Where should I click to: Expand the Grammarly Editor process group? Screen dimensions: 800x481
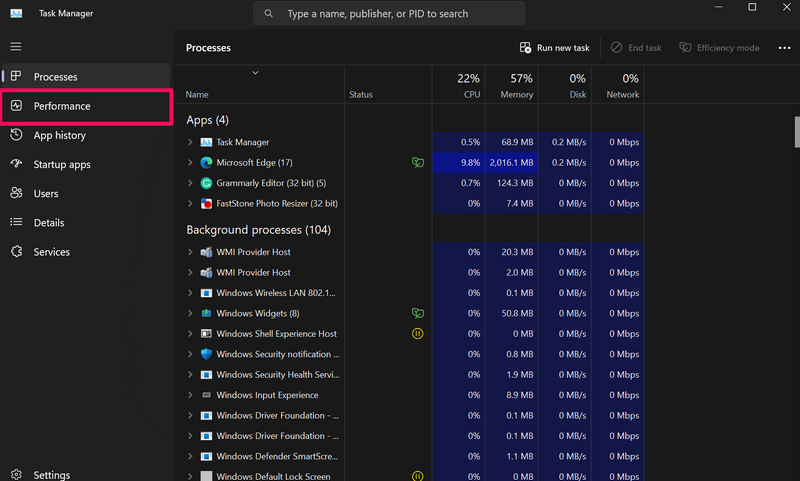(190, 183)
